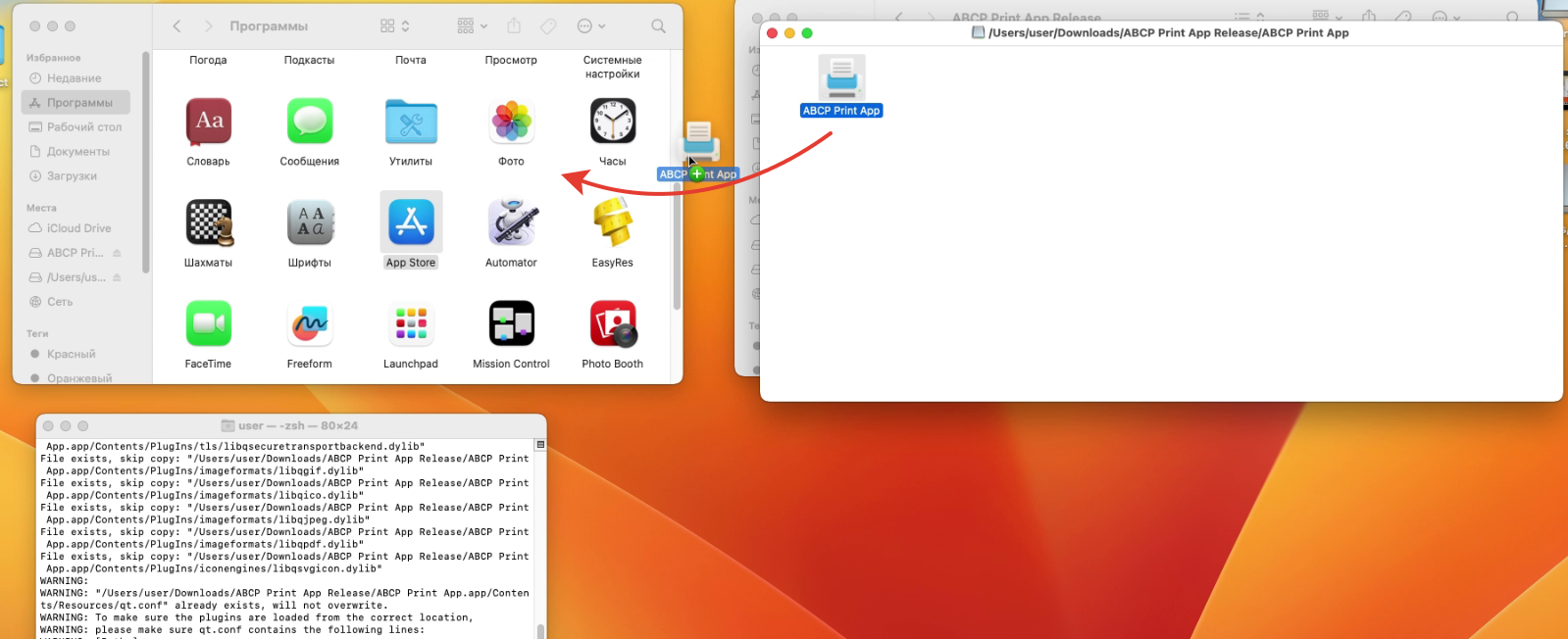Open the group-by dropdown in Программы toolbar

pyautogui.click(x=472, y=26)
